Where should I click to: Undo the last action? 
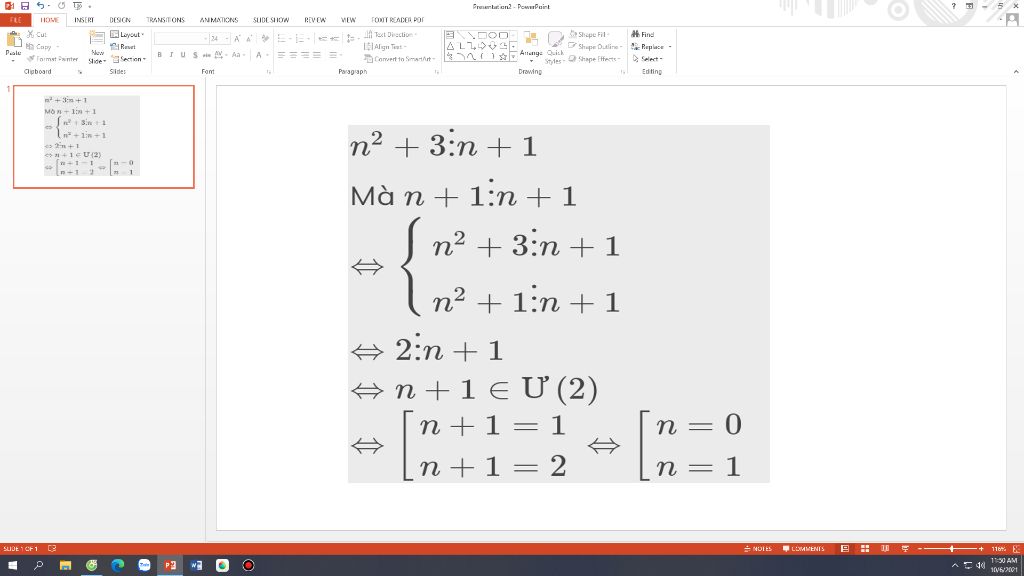(40, 6)
